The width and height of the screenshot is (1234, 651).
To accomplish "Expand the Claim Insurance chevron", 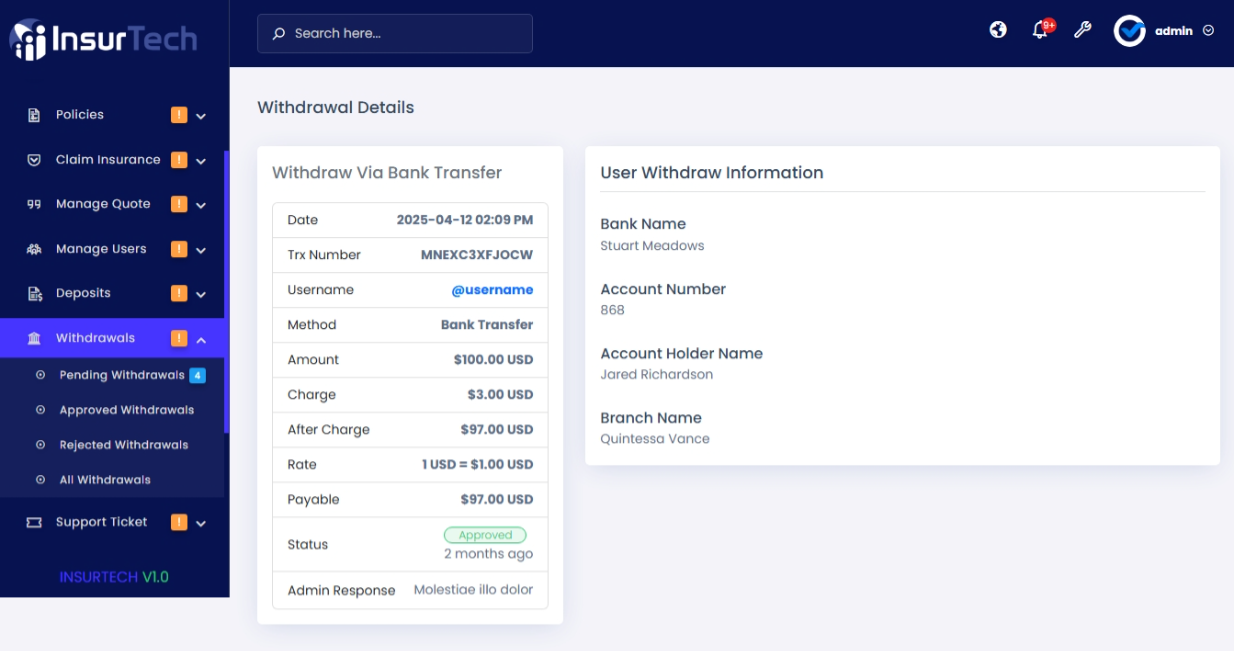I will point(201,161).
